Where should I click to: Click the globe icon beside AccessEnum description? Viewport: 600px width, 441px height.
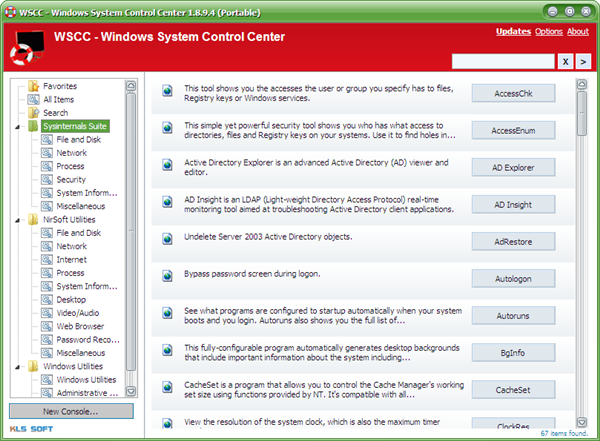(168, 128)
